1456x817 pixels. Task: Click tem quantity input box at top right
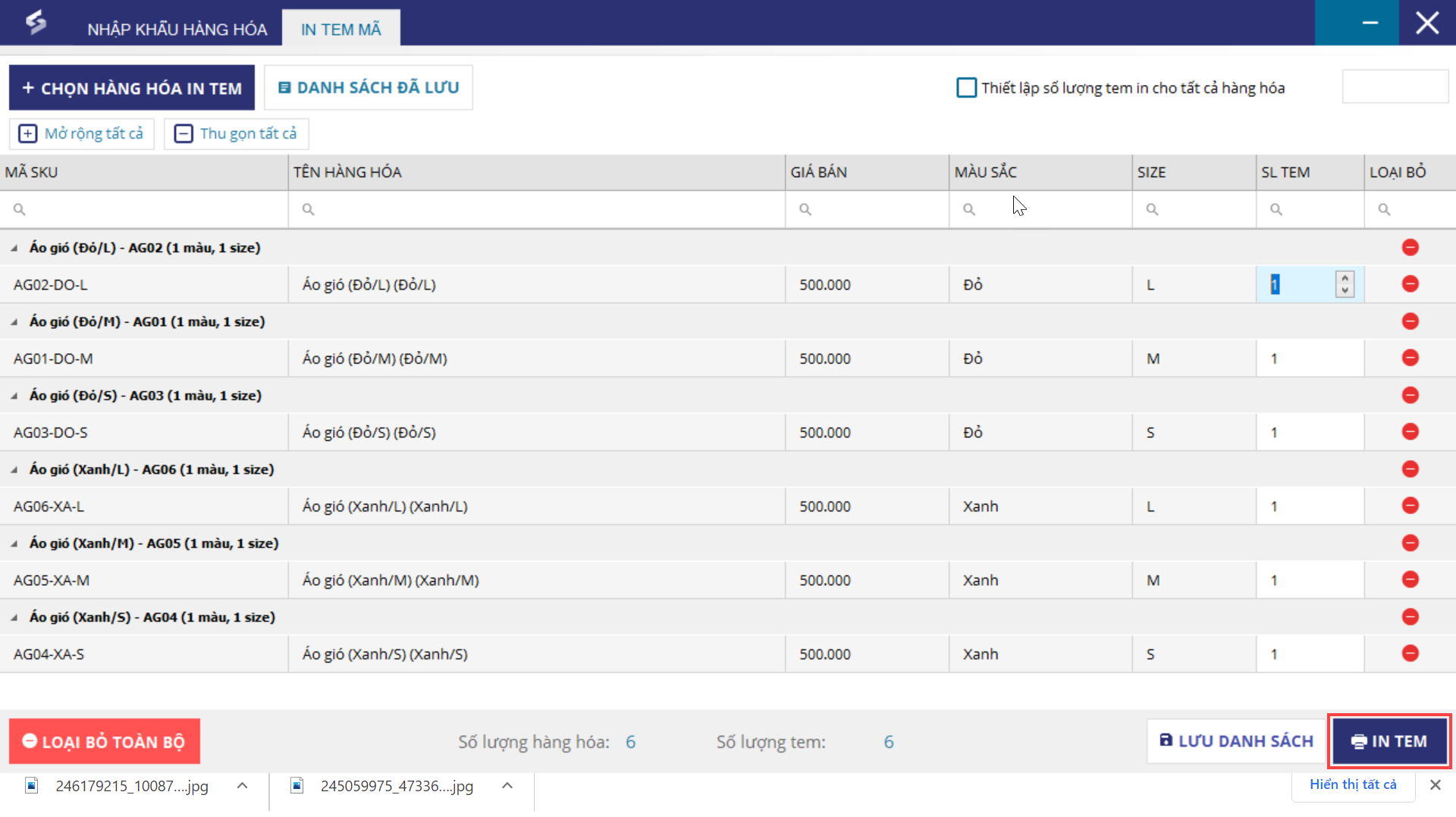pos(1395,86)
